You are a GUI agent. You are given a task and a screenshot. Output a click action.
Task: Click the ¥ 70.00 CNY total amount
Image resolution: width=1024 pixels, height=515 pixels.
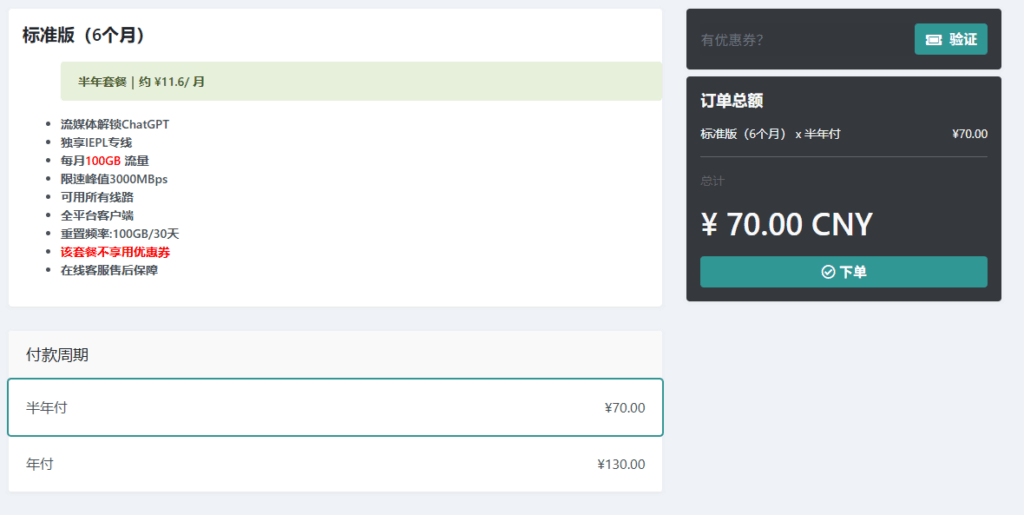pyautogui.click(x=786, y=225)
